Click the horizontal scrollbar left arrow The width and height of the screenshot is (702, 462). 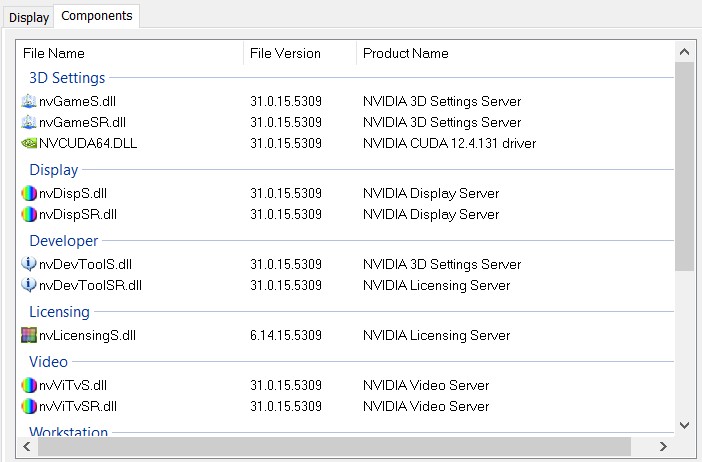27,446
